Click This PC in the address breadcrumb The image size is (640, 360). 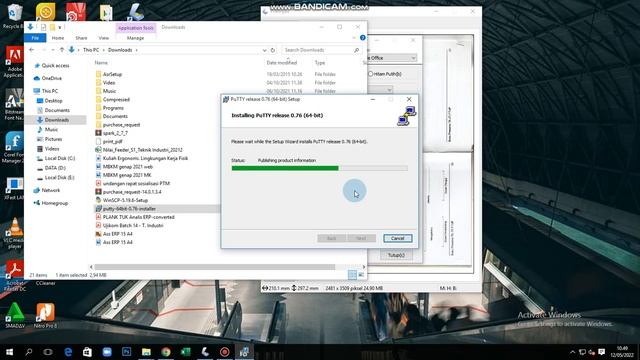91,50
